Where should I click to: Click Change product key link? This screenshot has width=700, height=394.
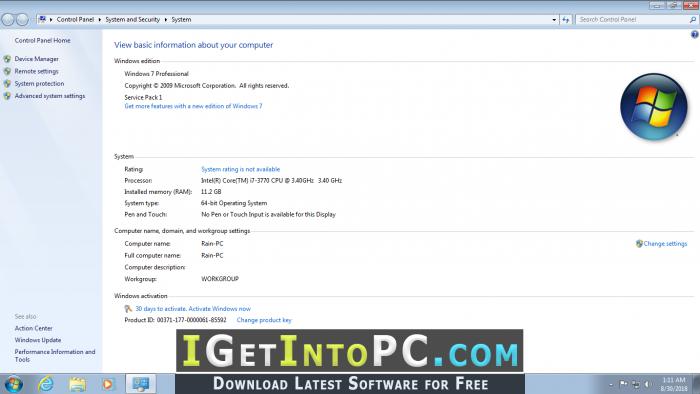click(264, 320)
